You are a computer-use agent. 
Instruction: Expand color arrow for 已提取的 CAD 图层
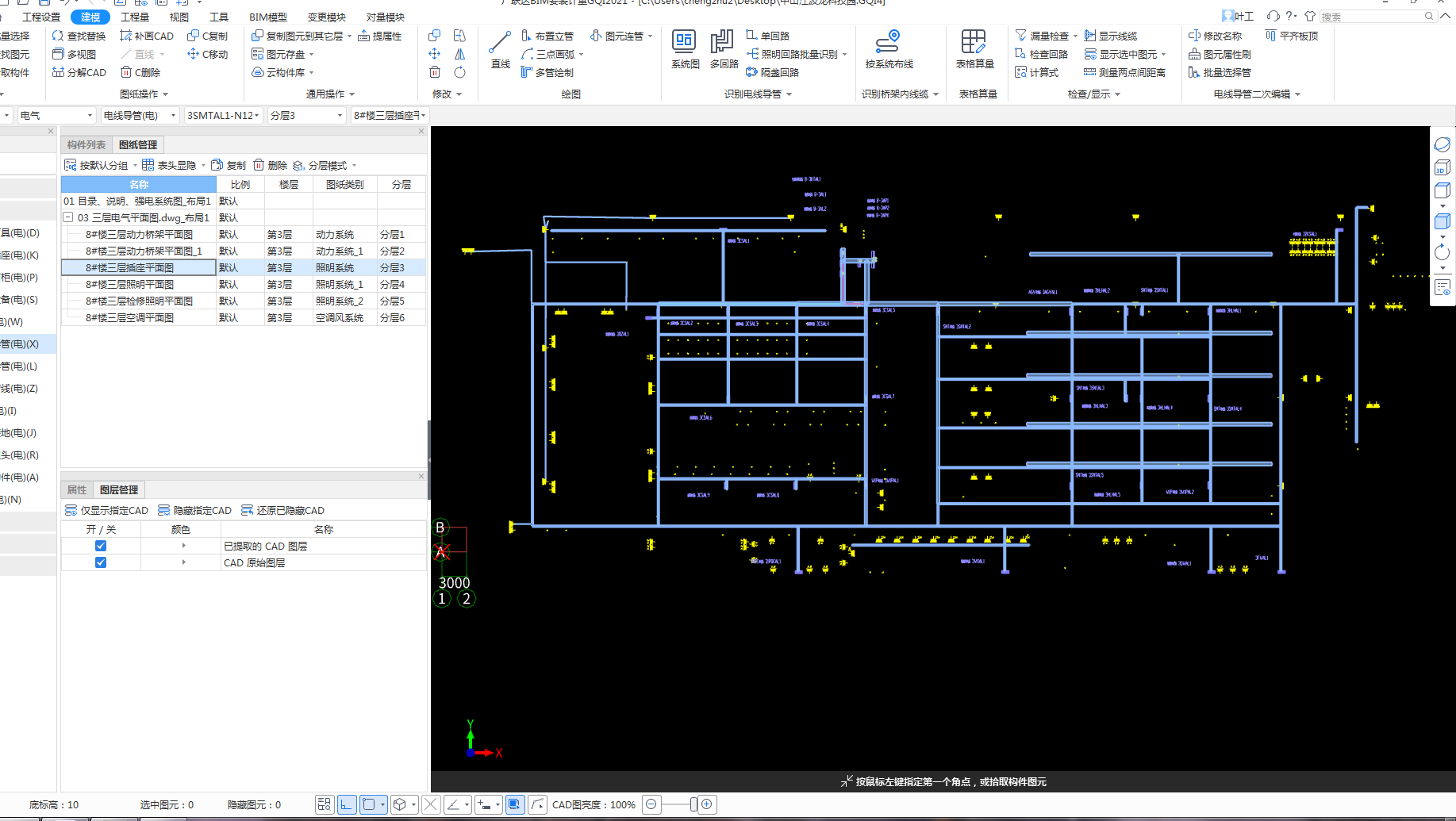[x=183, y=546]
